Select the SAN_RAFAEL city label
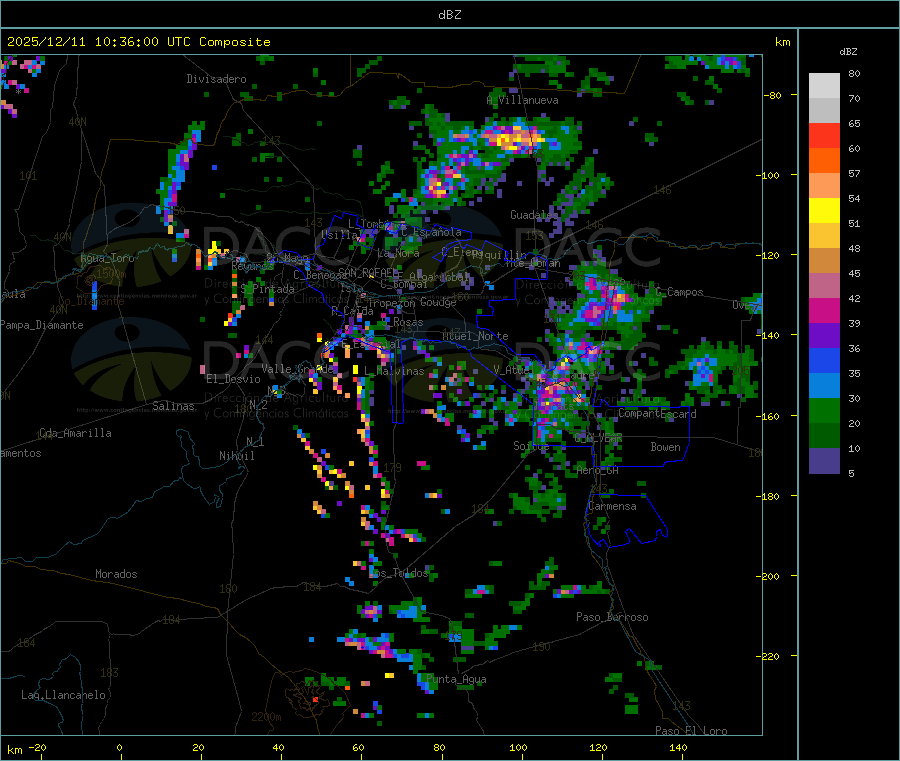 tap(368, 272)
